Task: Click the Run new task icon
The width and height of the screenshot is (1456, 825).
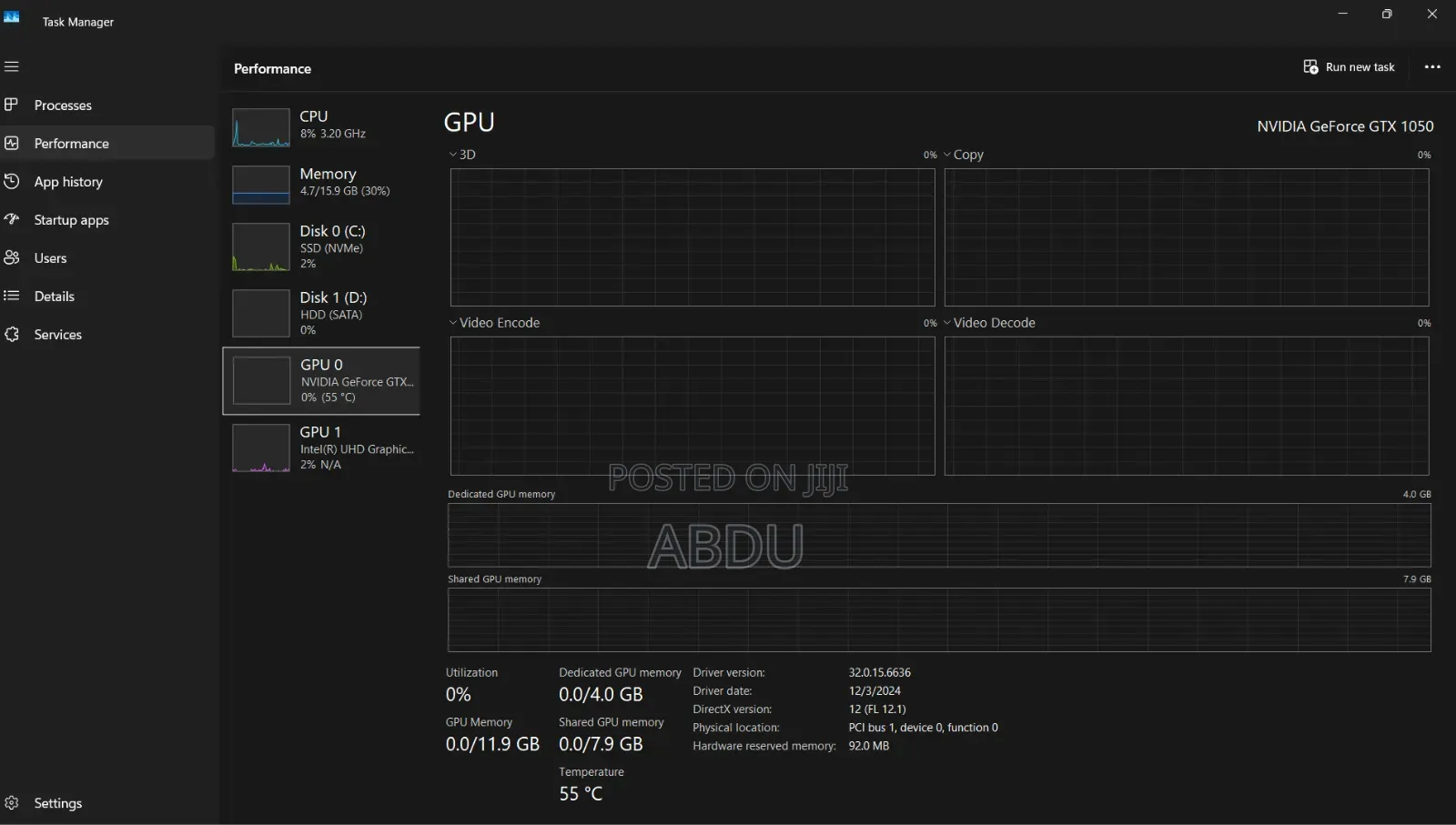Action: (x=1310, y=67)
